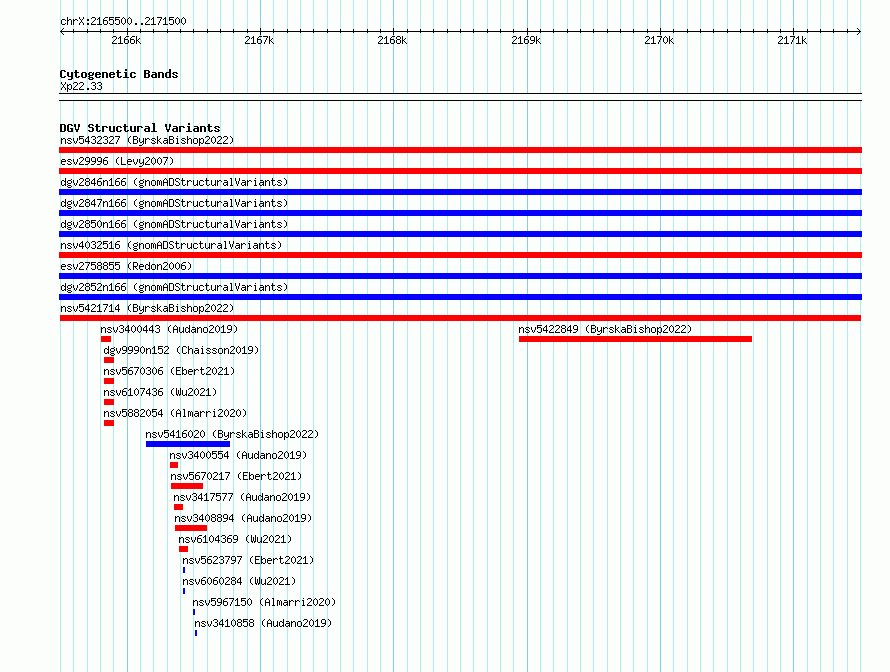
Task: Click the blue bar under dgv2846n166
Action: tap(460, 192)
